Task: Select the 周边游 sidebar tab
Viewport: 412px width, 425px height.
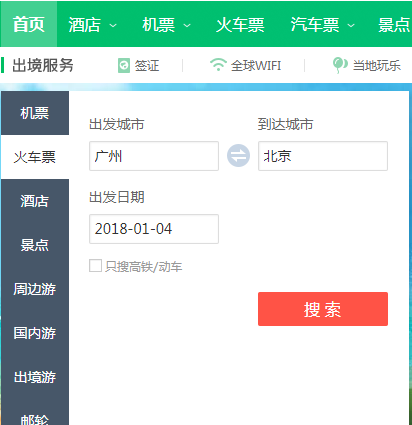Action: (35, 289)
